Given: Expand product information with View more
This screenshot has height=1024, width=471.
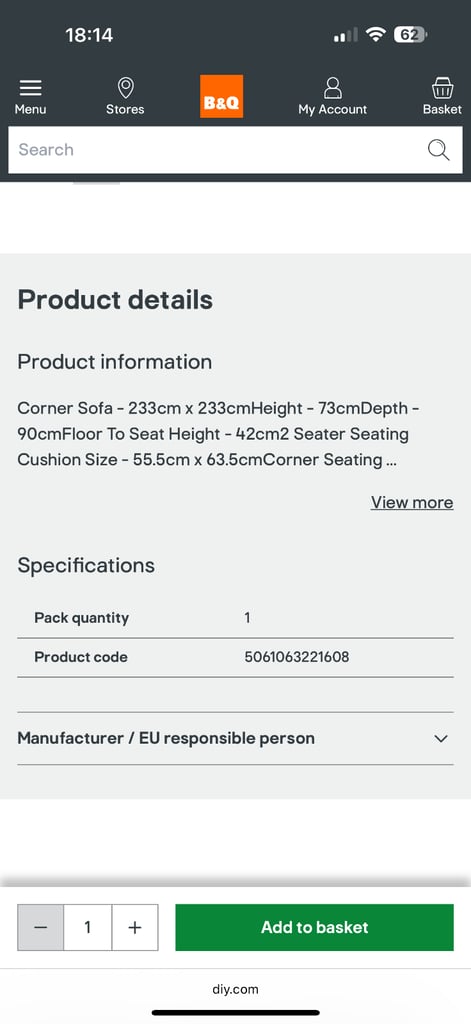Looking at the screenshot, I should coord(412,502).
